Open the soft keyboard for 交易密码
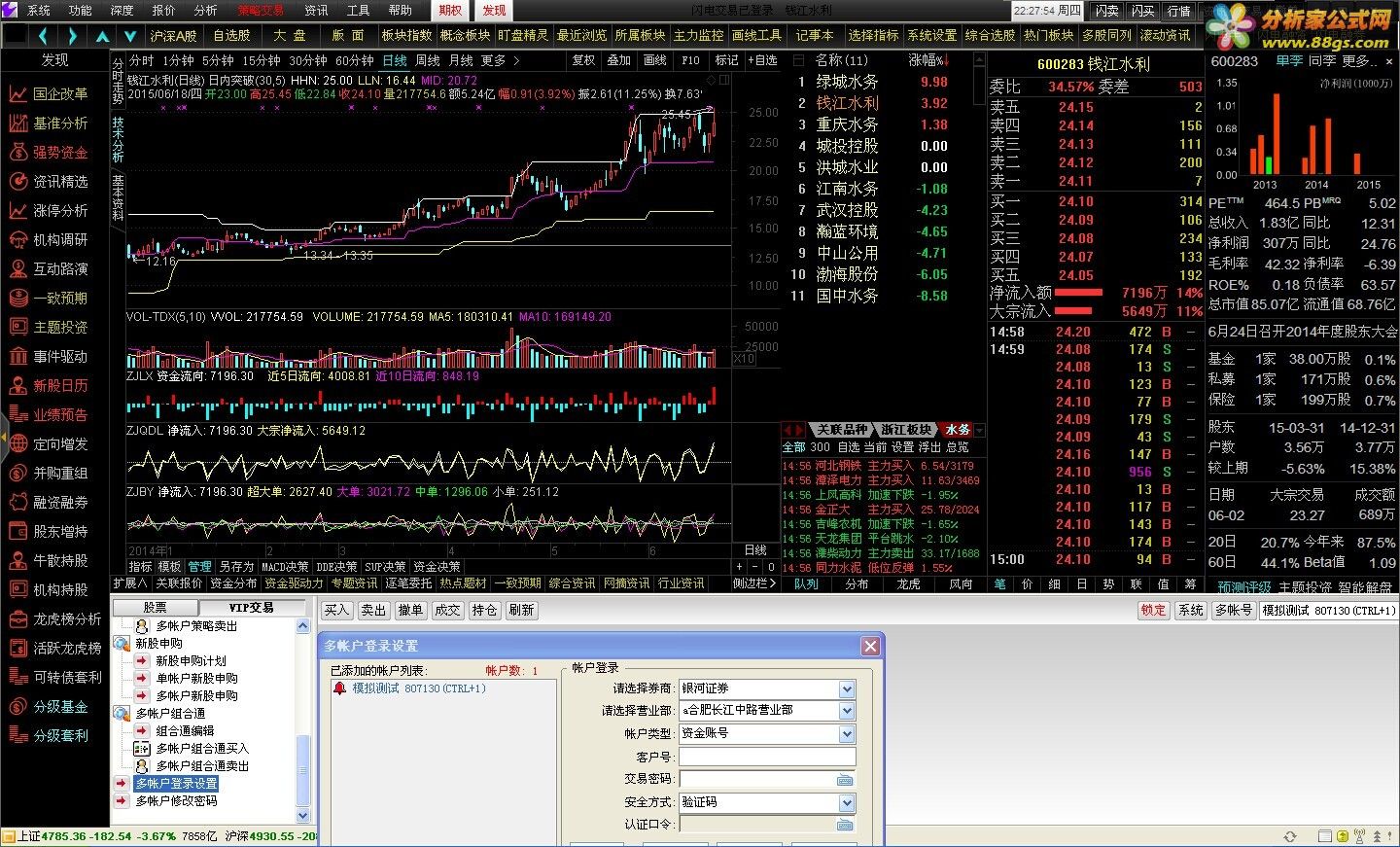 click(x=845, y=779)
